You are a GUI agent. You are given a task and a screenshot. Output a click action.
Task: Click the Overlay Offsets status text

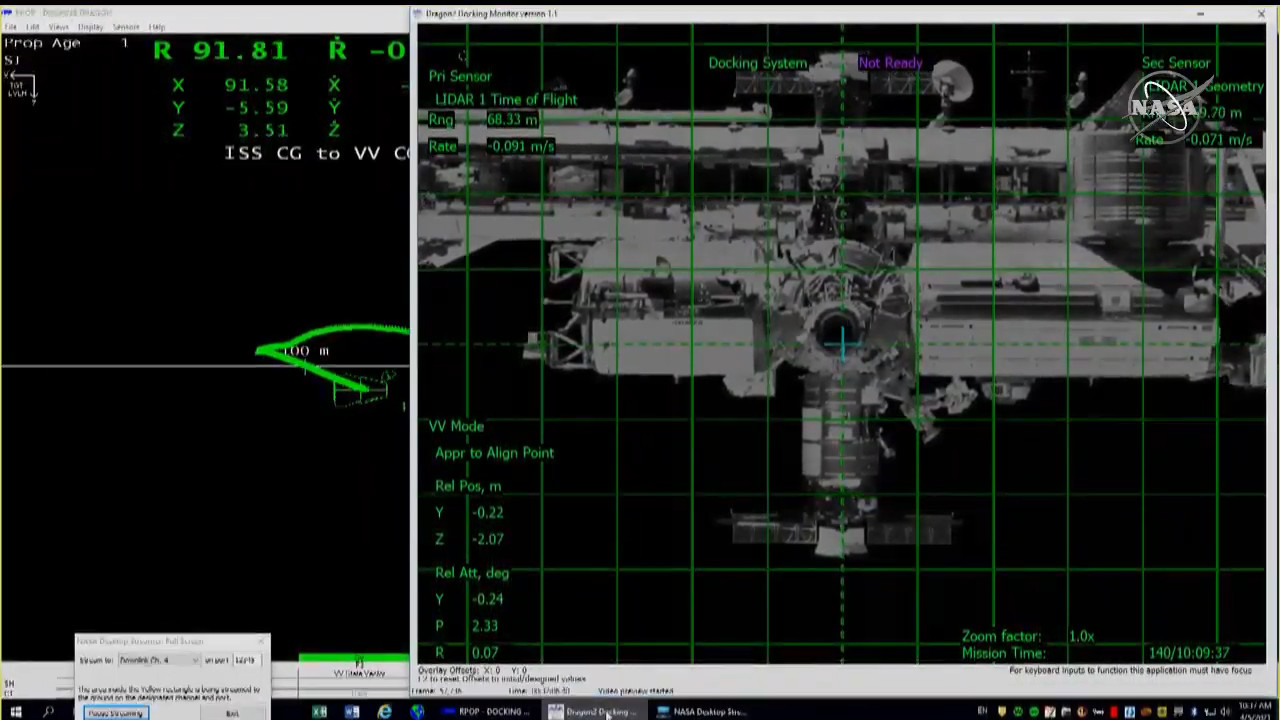[472, 670]
